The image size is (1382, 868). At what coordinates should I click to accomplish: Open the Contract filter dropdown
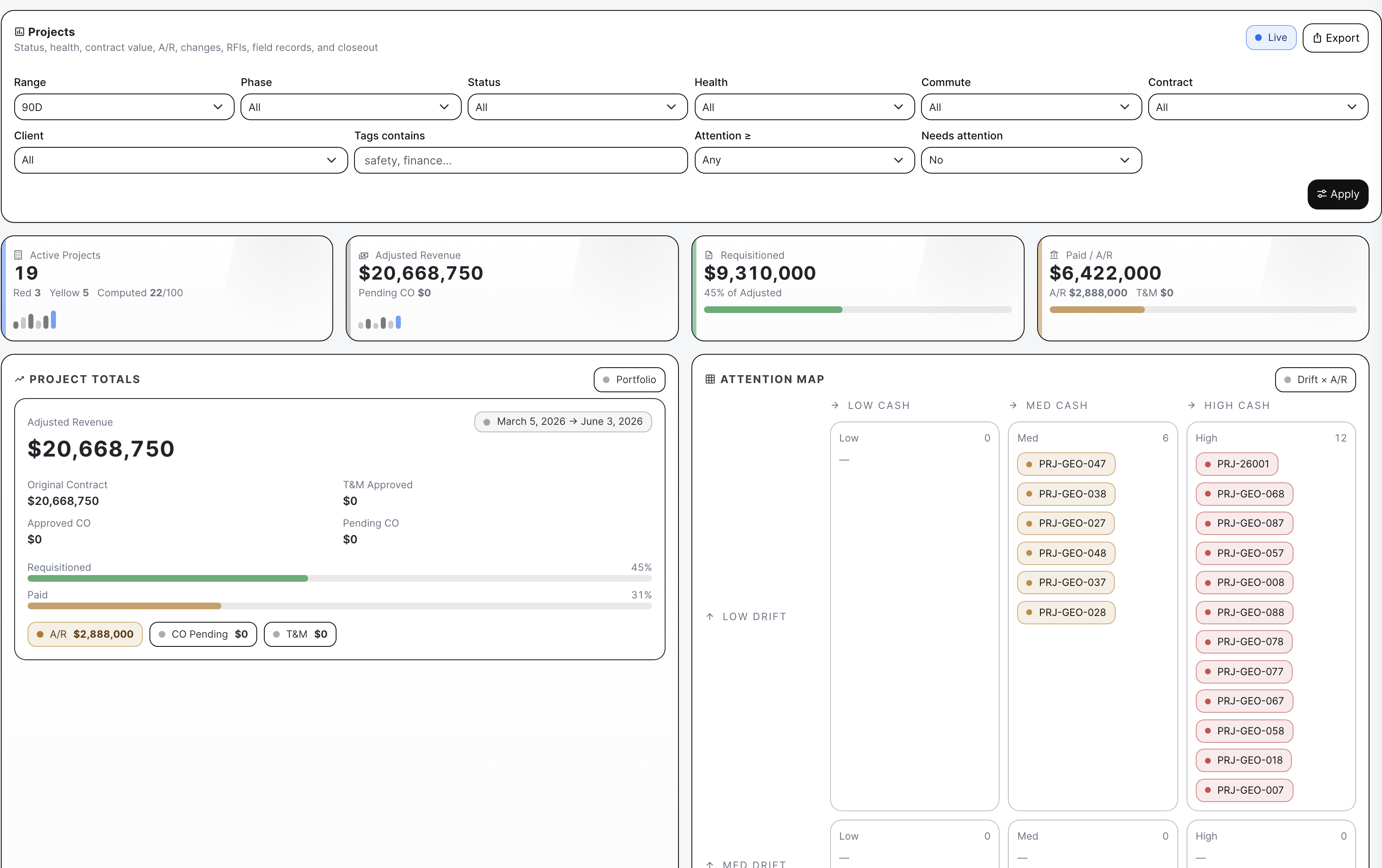(x=1258, y=107)
